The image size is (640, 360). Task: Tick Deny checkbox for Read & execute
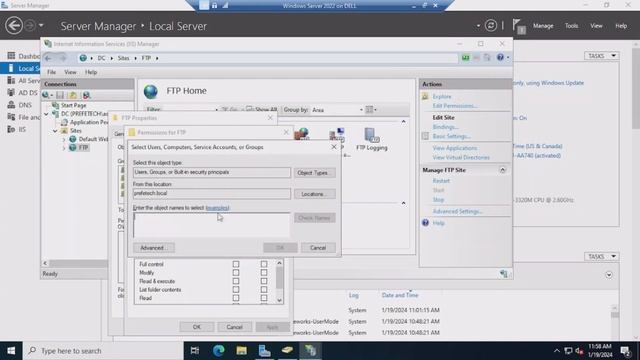(x=264, y=281)
